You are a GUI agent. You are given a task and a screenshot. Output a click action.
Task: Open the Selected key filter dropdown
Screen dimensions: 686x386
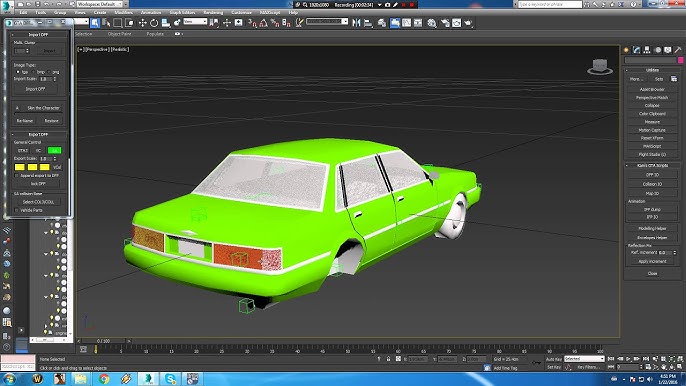[x=584, y=359]
